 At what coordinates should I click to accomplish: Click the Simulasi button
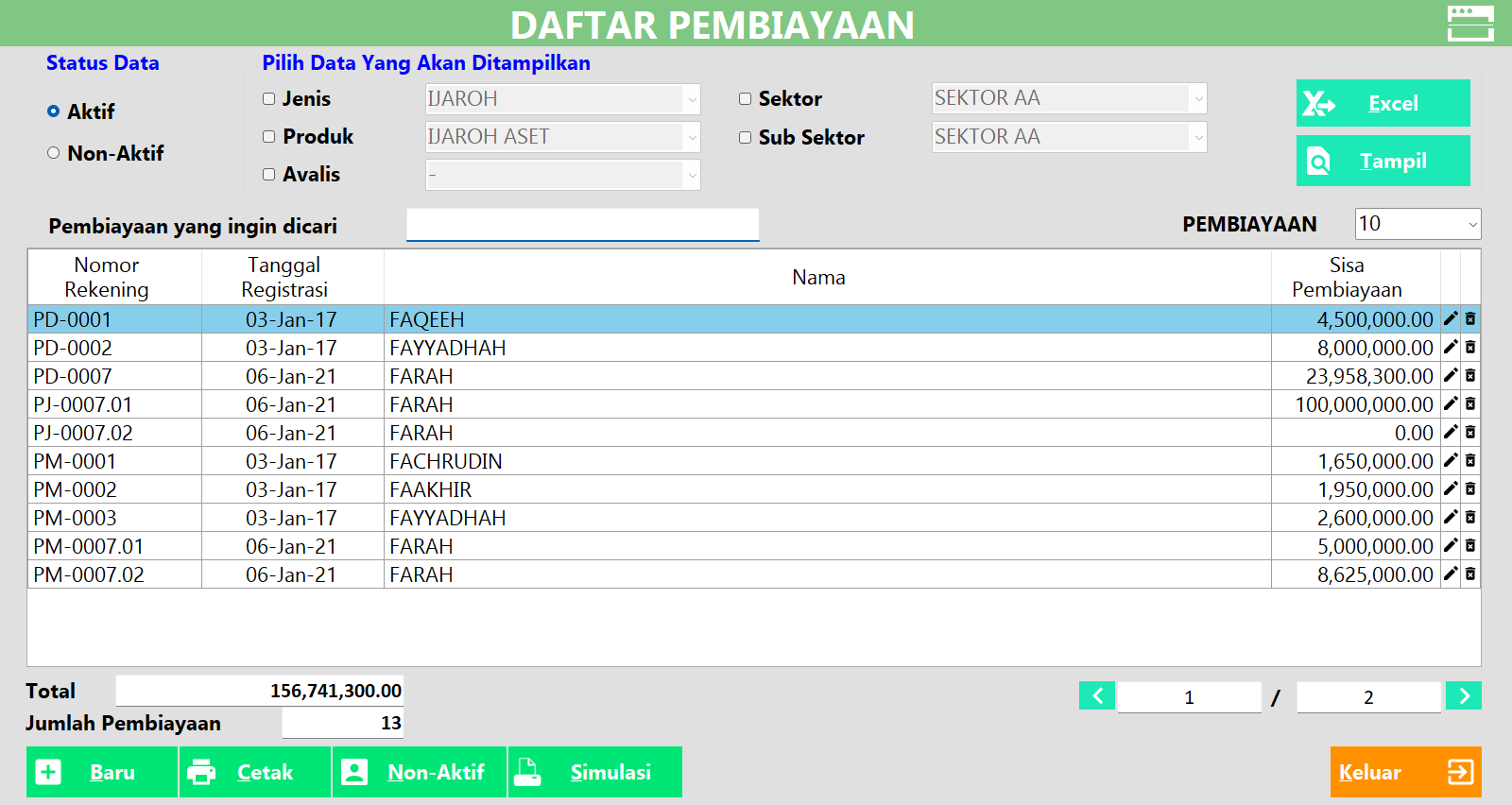pos(594,772)
